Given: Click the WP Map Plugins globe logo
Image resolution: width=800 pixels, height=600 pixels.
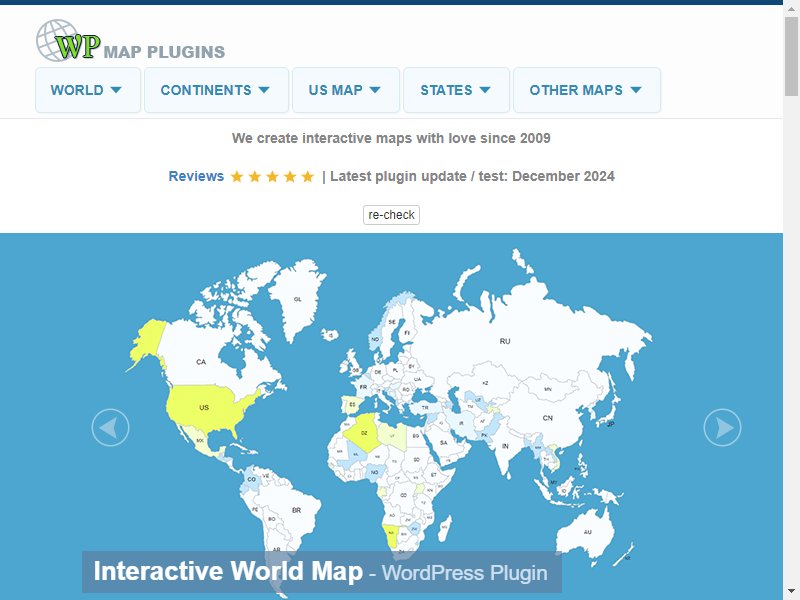Looking at the screenshot, I should click(x=130, y=40).
